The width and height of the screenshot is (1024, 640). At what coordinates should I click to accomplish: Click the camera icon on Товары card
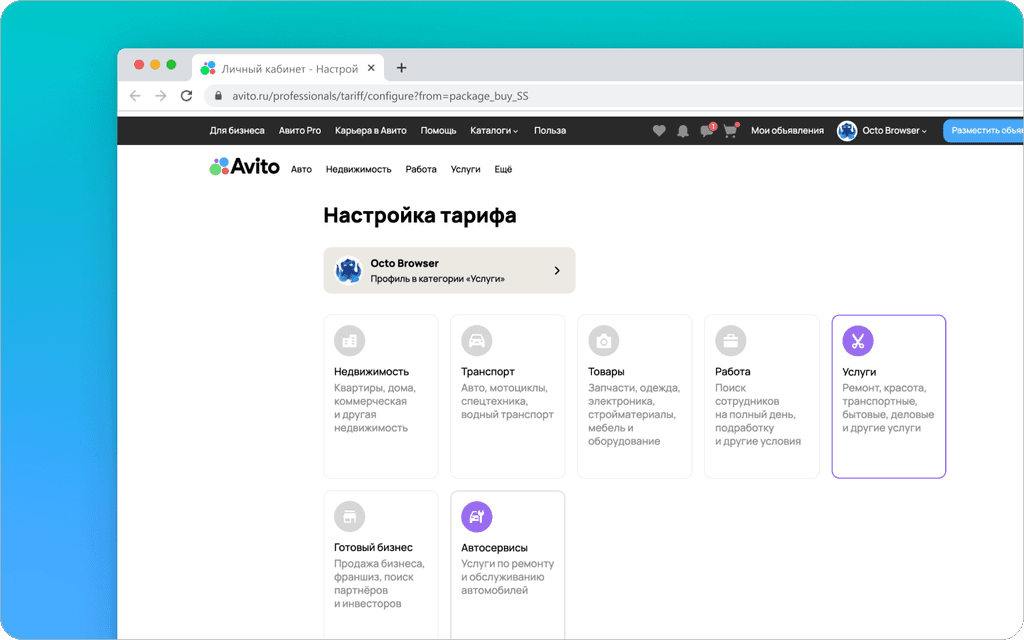point(603,341)
